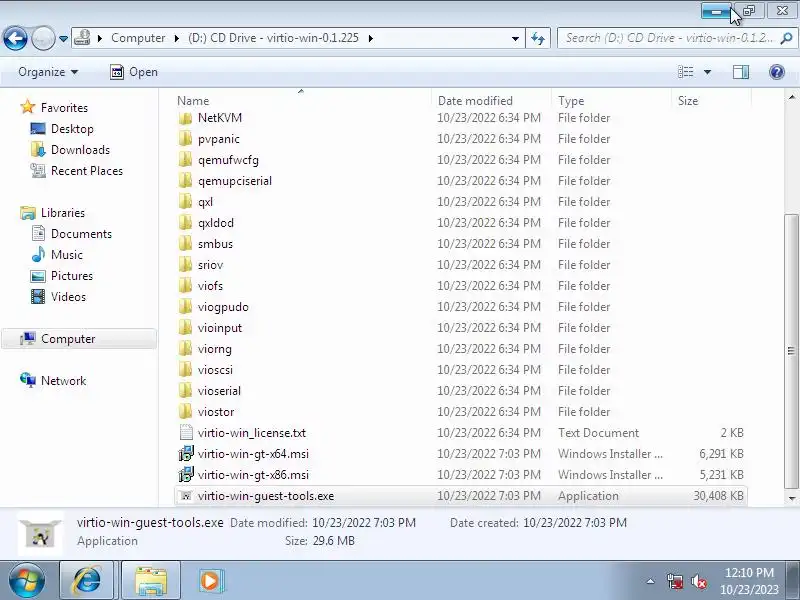The width and height of the screenshot is (800, 600).
Task: Select the viorng folder icon
Action: pyautogui.click(x=186, y=348)
